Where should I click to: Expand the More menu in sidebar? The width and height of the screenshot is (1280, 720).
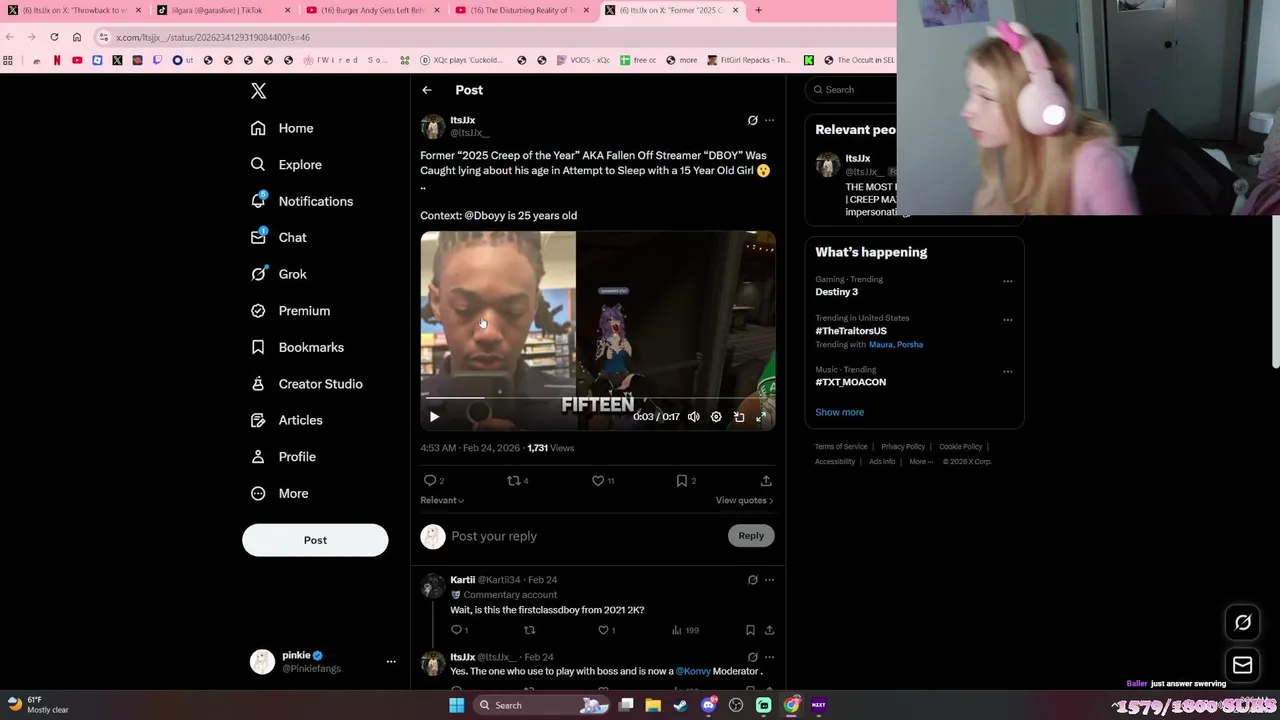coord(280,493)
